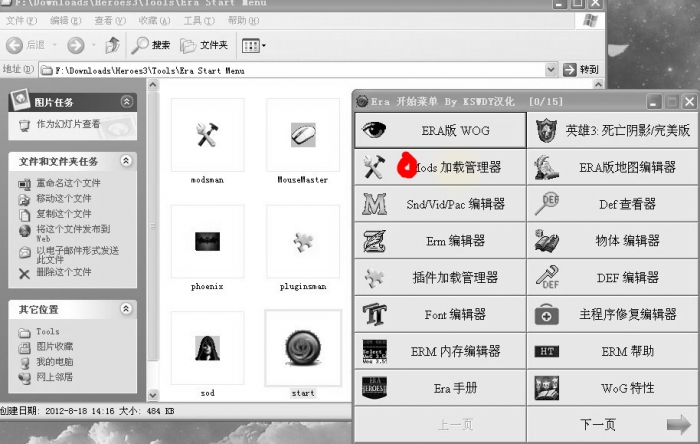Image resolution: width=700 pixels, height=444 pixels.
Task: Click the first-aid kit icon beside 主程序修复编辑器
Action: tap(546, 315)
